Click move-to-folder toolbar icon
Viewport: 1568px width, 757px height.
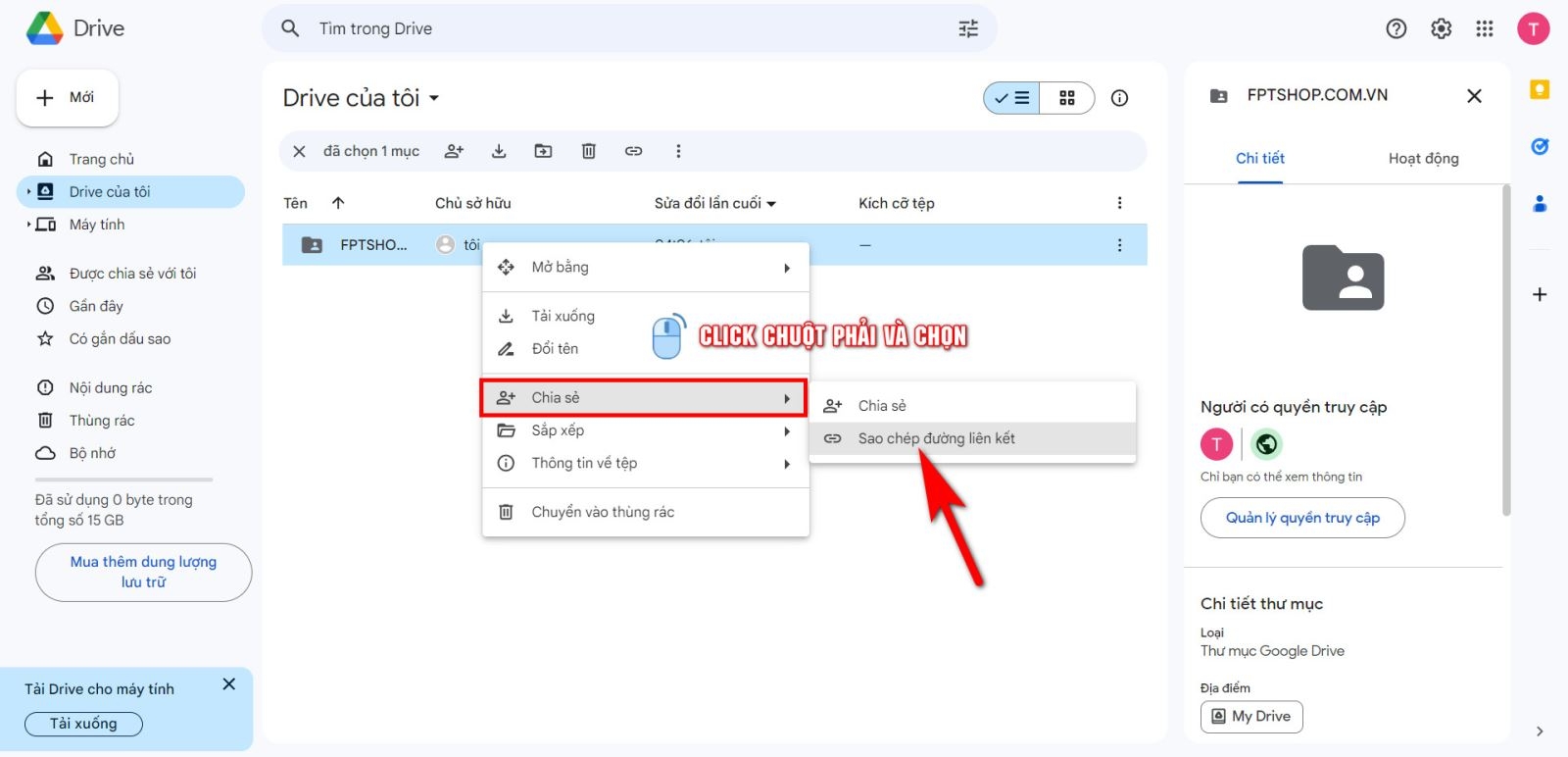(x=543, y=151)
